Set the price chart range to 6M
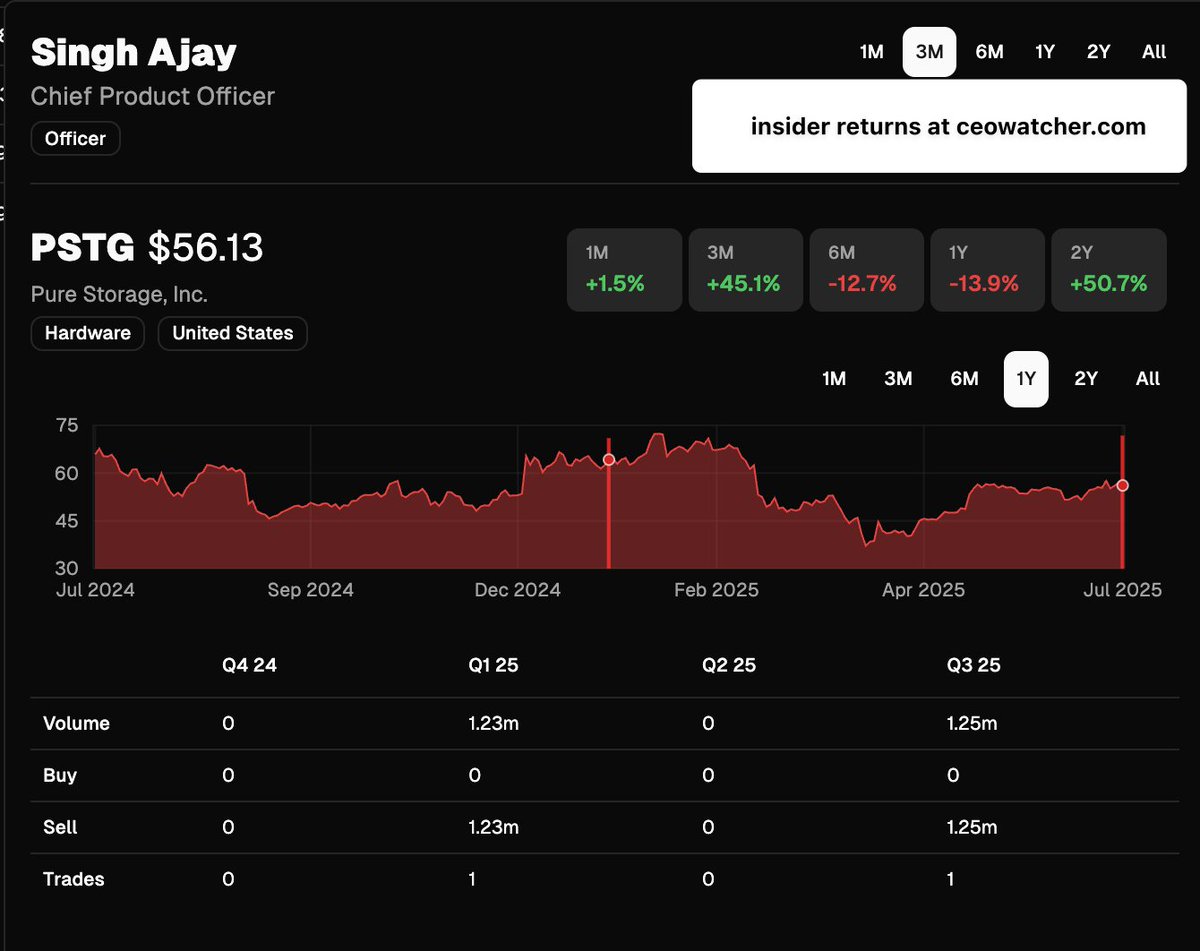This screenshot has height=951, width=1200. [x=964, y=379]
